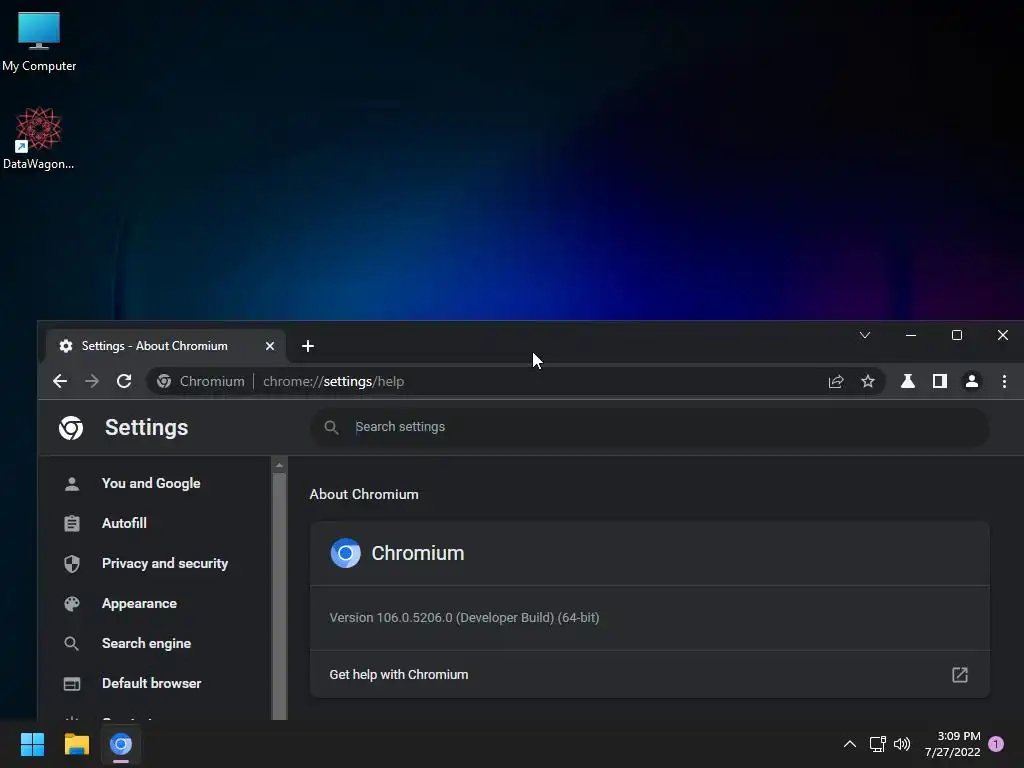Open File Explorer from the taskbar
1024x768 pixels.
[76, 744]
